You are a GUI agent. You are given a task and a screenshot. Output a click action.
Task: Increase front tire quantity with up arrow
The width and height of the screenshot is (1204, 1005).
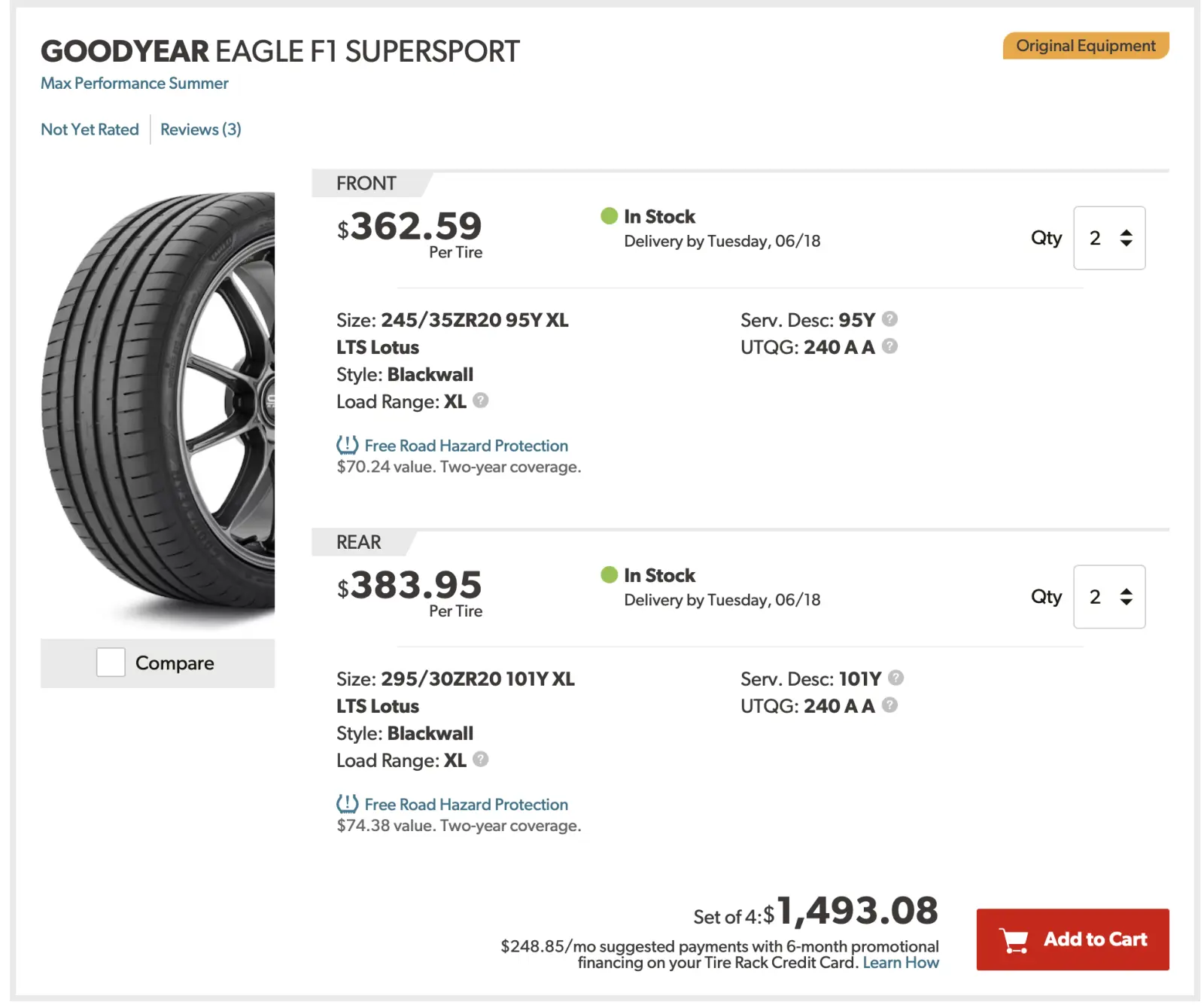pos(1126,231)
